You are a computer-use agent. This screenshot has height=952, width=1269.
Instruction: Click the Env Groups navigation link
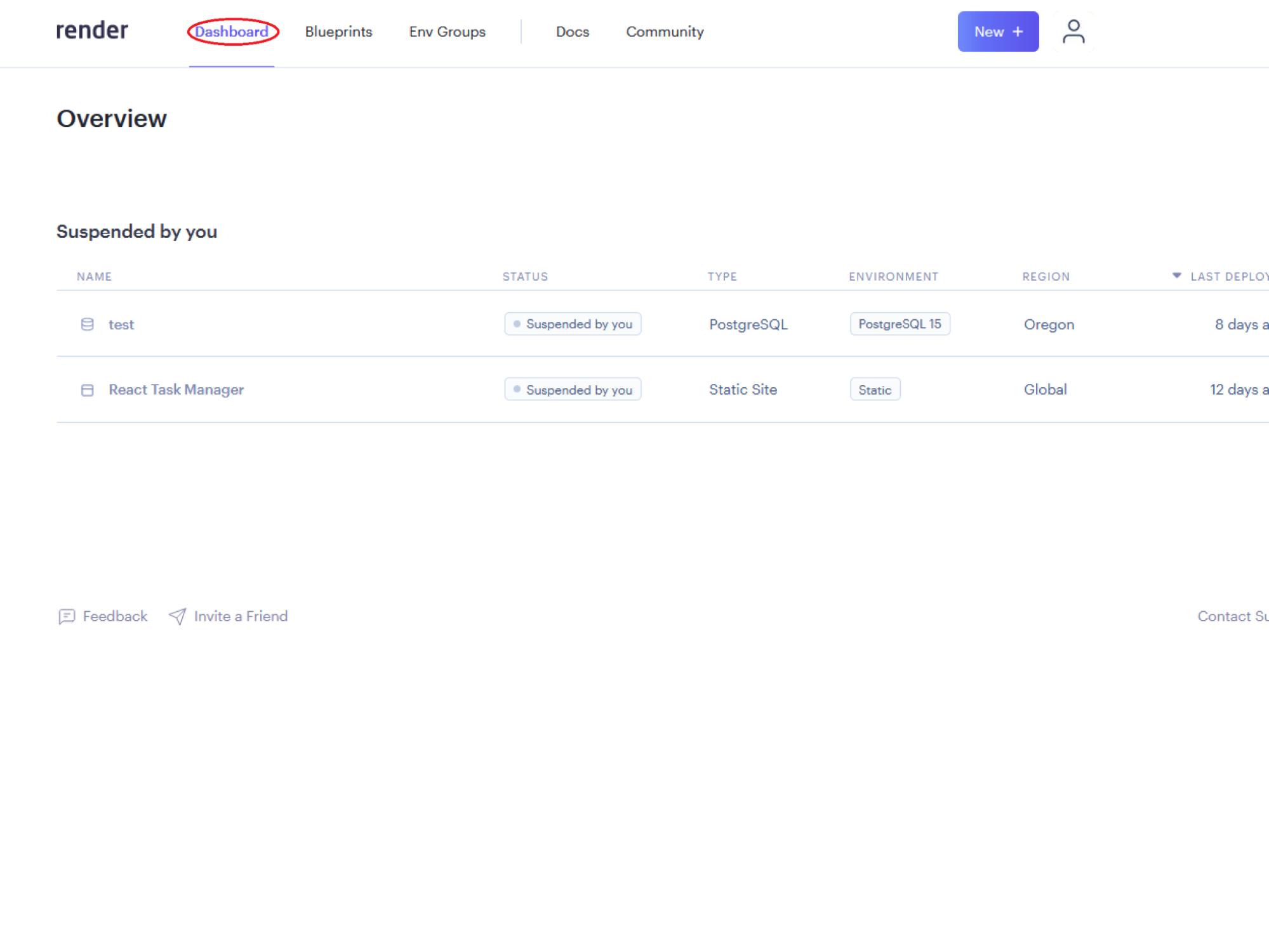[447, 32]
